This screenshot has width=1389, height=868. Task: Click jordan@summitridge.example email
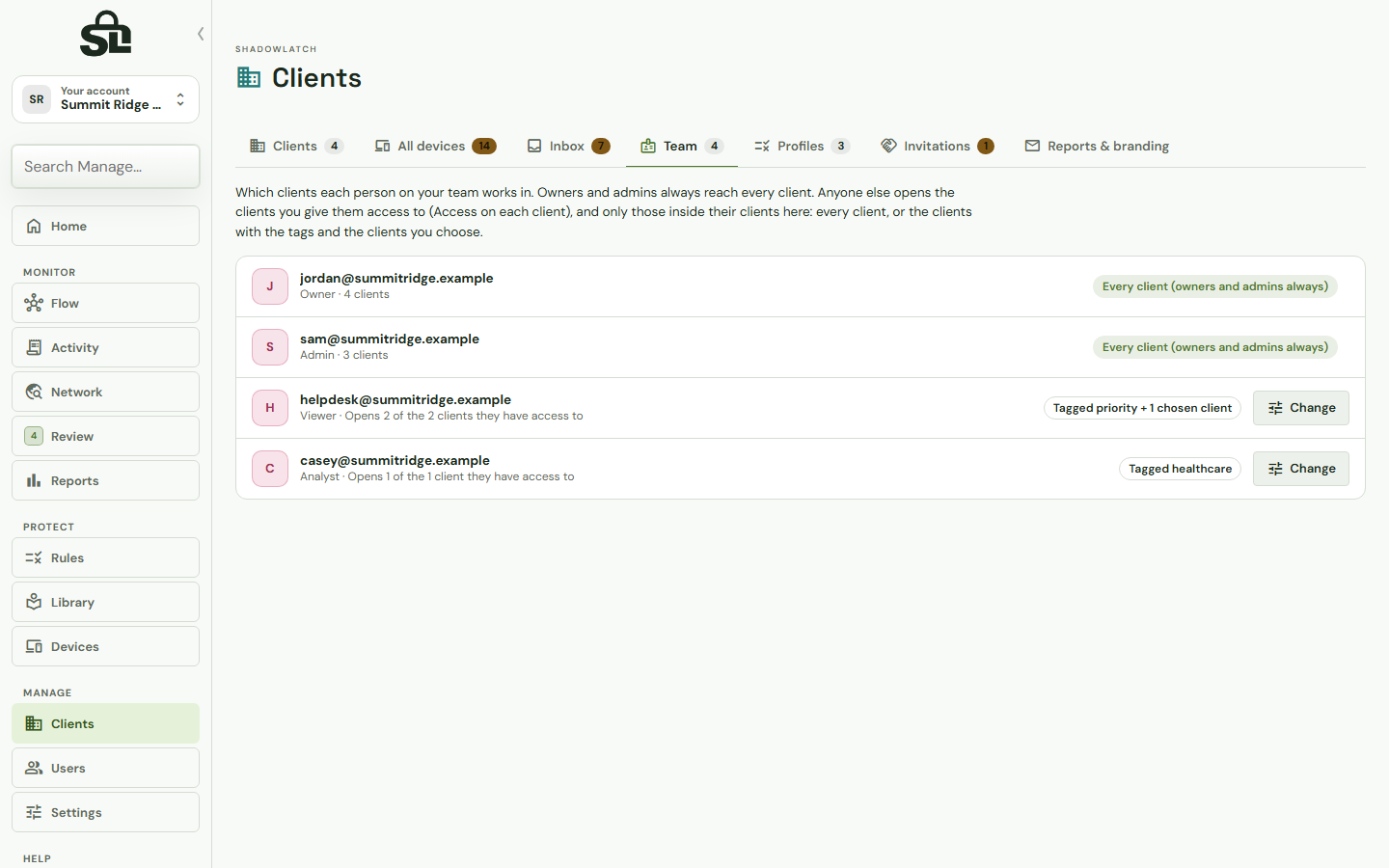tap(396, 278)
